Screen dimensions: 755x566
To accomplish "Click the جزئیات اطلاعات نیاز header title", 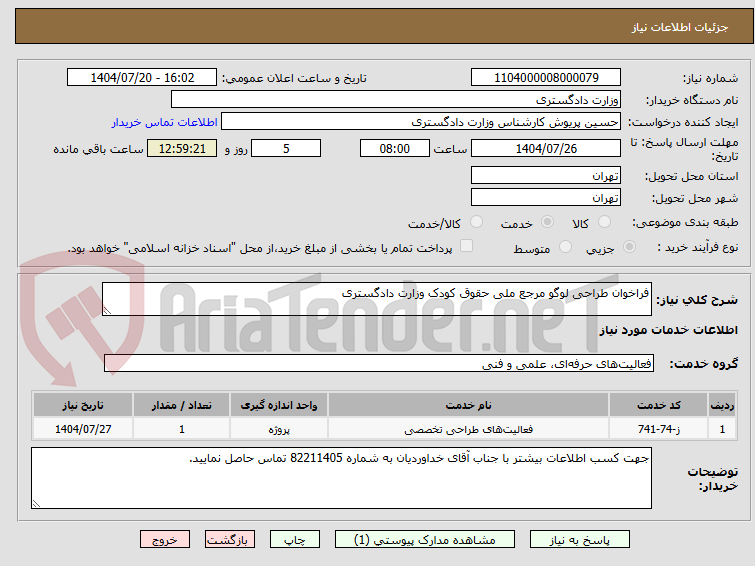I will 680,27.
